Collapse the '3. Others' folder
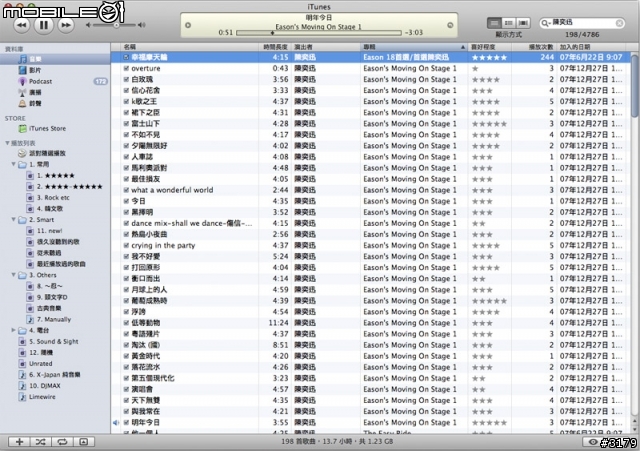640x451 pixels. [13, 275]
